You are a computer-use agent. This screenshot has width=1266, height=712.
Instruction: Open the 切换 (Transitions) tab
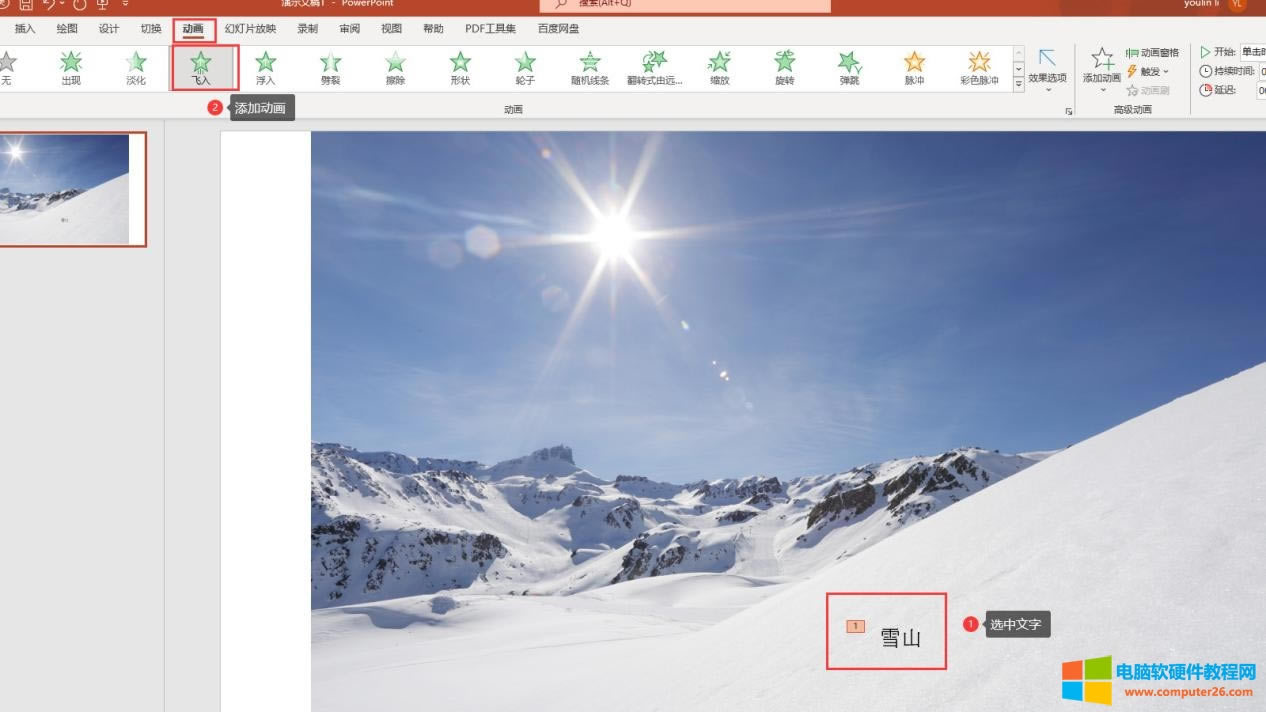point(151,29)
